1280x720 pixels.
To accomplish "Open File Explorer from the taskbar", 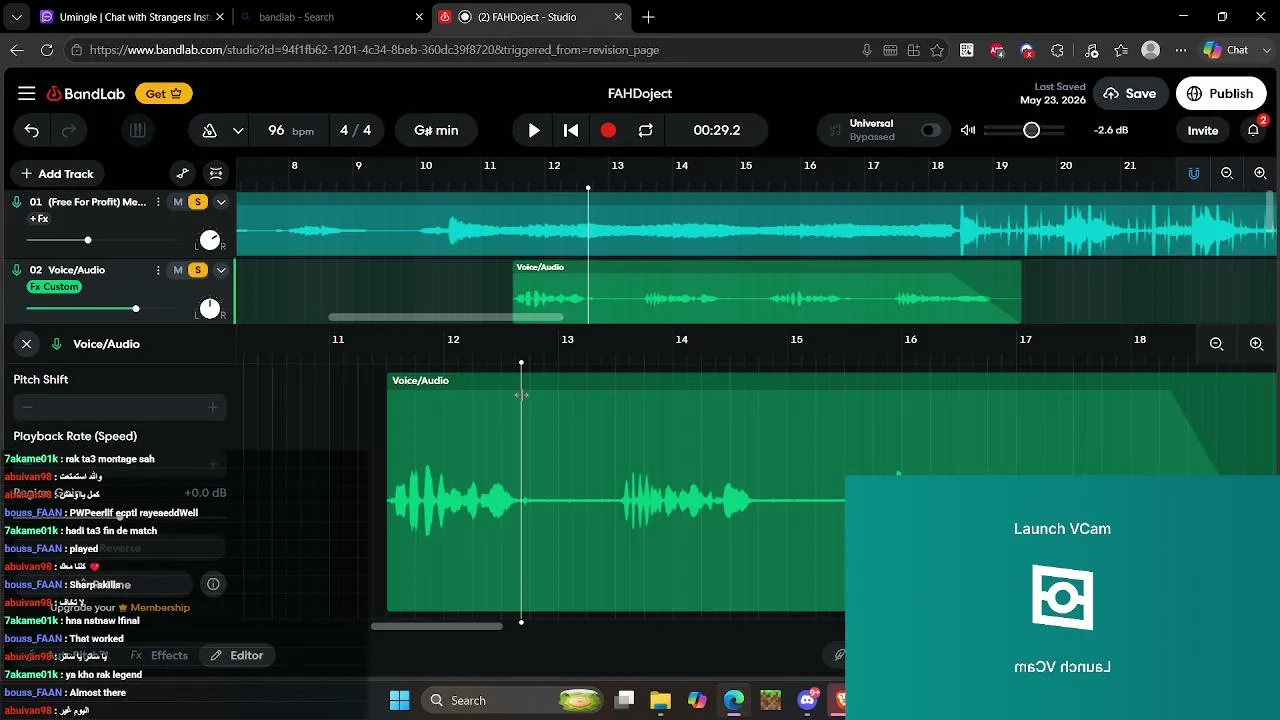I will tap(660, 700).
